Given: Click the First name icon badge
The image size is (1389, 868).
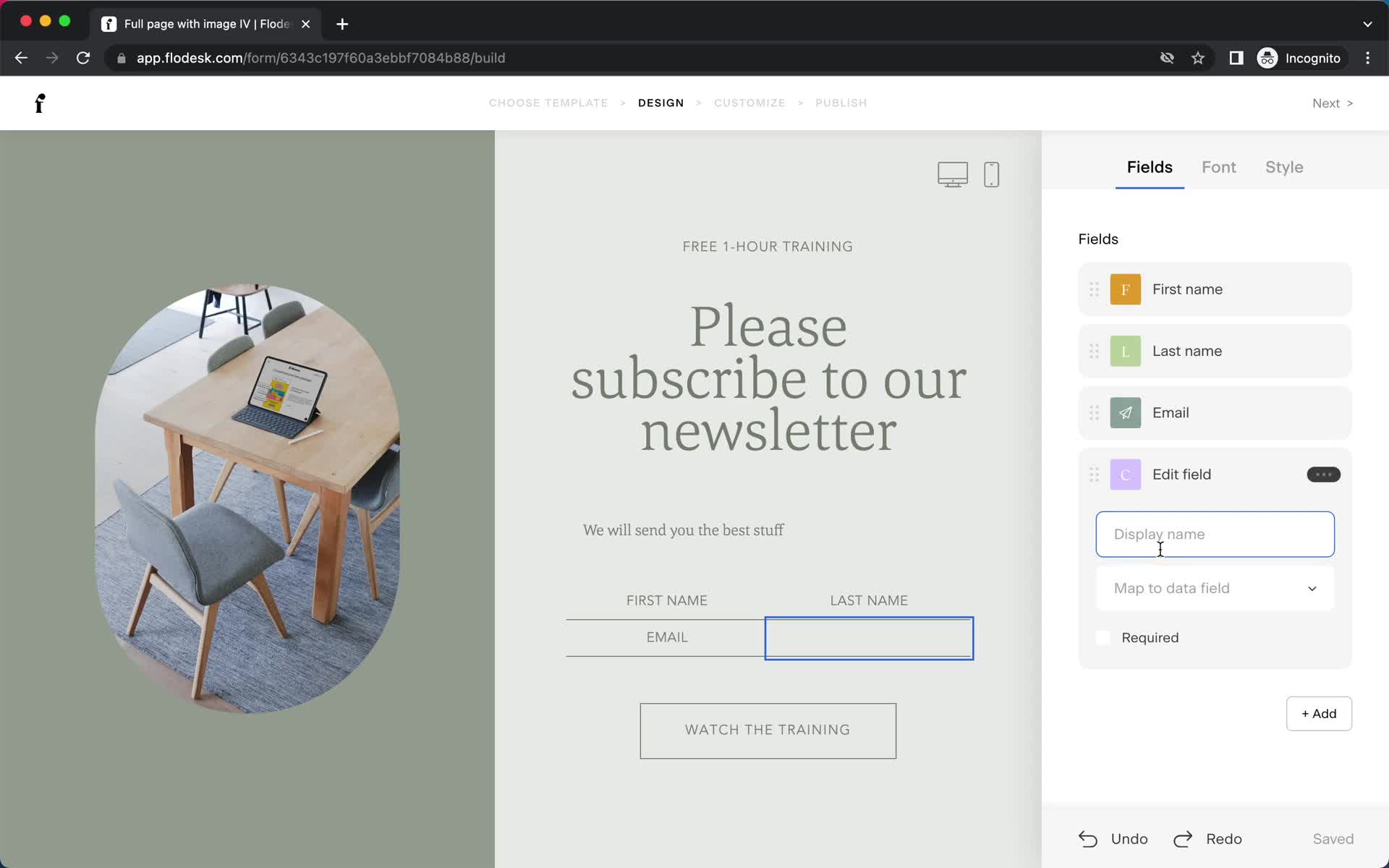Looking at the screenshot, I should [x=1125, y=289].
